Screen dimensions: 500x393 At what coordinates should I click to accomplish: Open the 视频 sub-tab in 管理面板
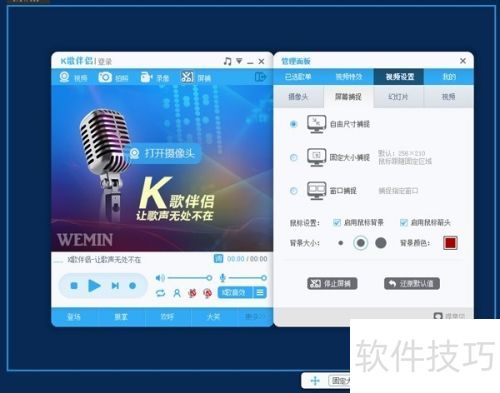[448, 97]
